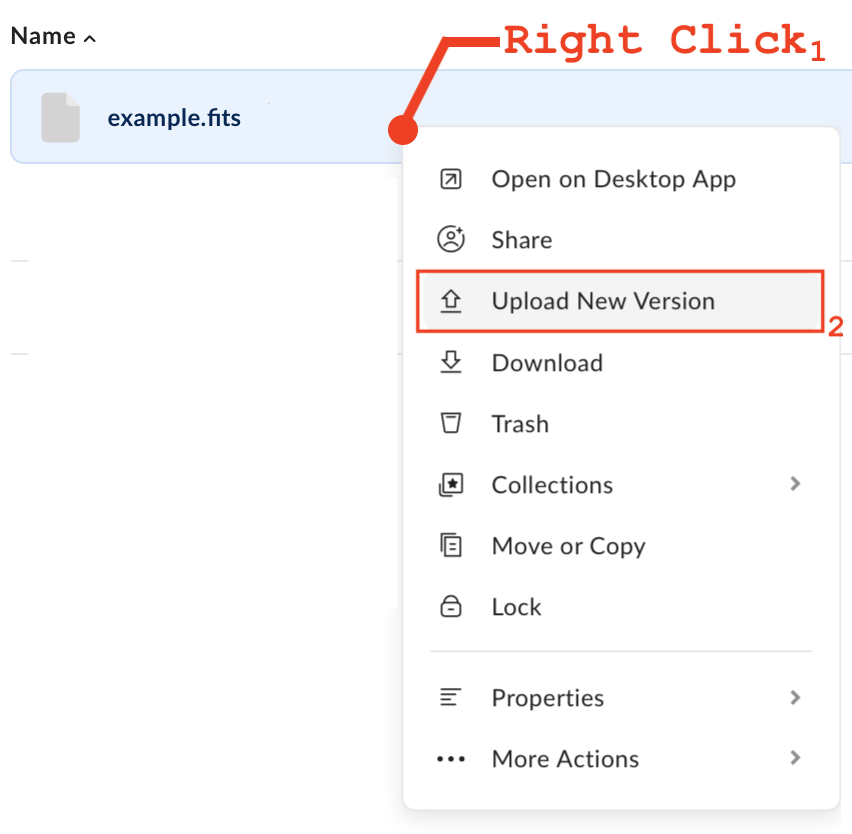Click the Name column header
852x834 pixels.
(43, 36)
